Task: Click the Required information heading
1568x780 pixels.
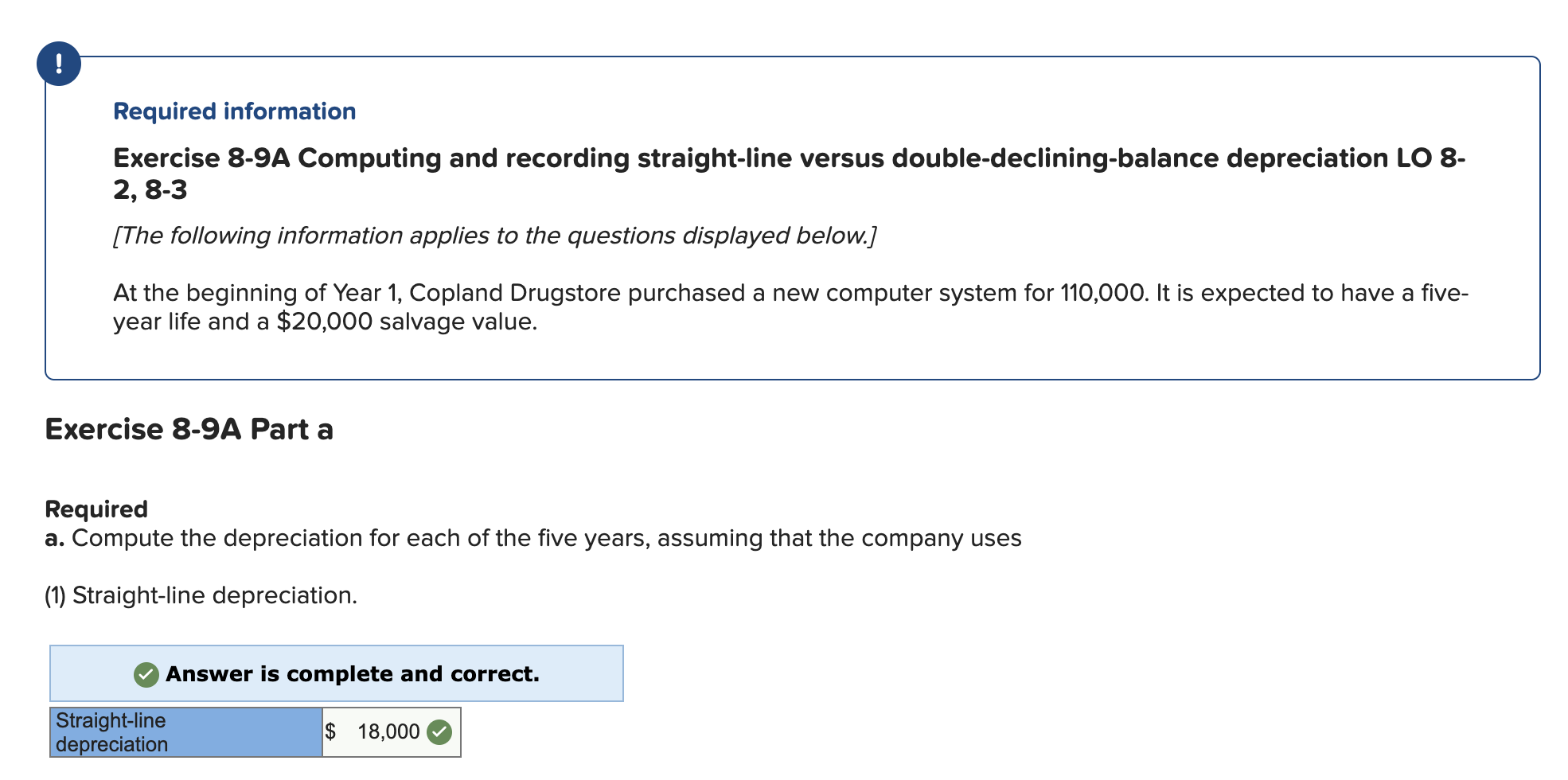Action: click(233, 111)
